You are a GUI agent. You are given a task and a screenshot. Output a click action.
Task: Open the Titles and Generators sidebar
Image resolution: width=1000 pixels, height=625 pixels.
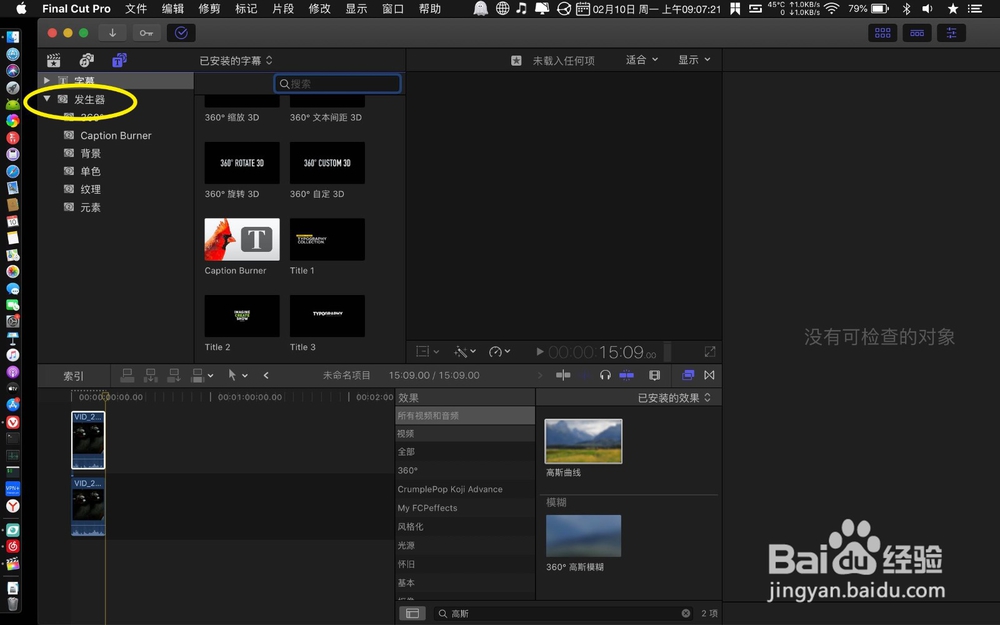tap(119, 60)
